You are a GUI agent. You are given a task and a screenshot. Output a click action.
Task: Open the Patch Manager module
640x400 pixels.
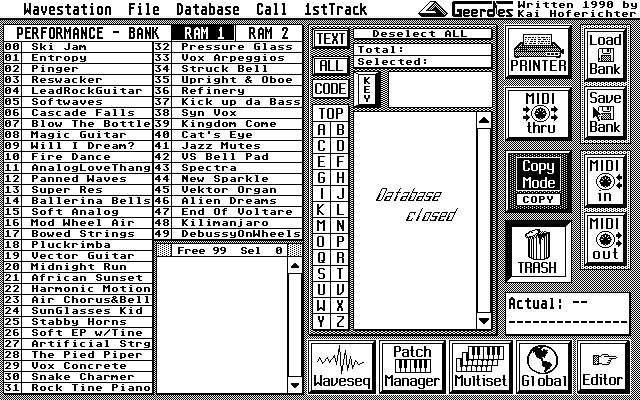(x=412, y=367)
